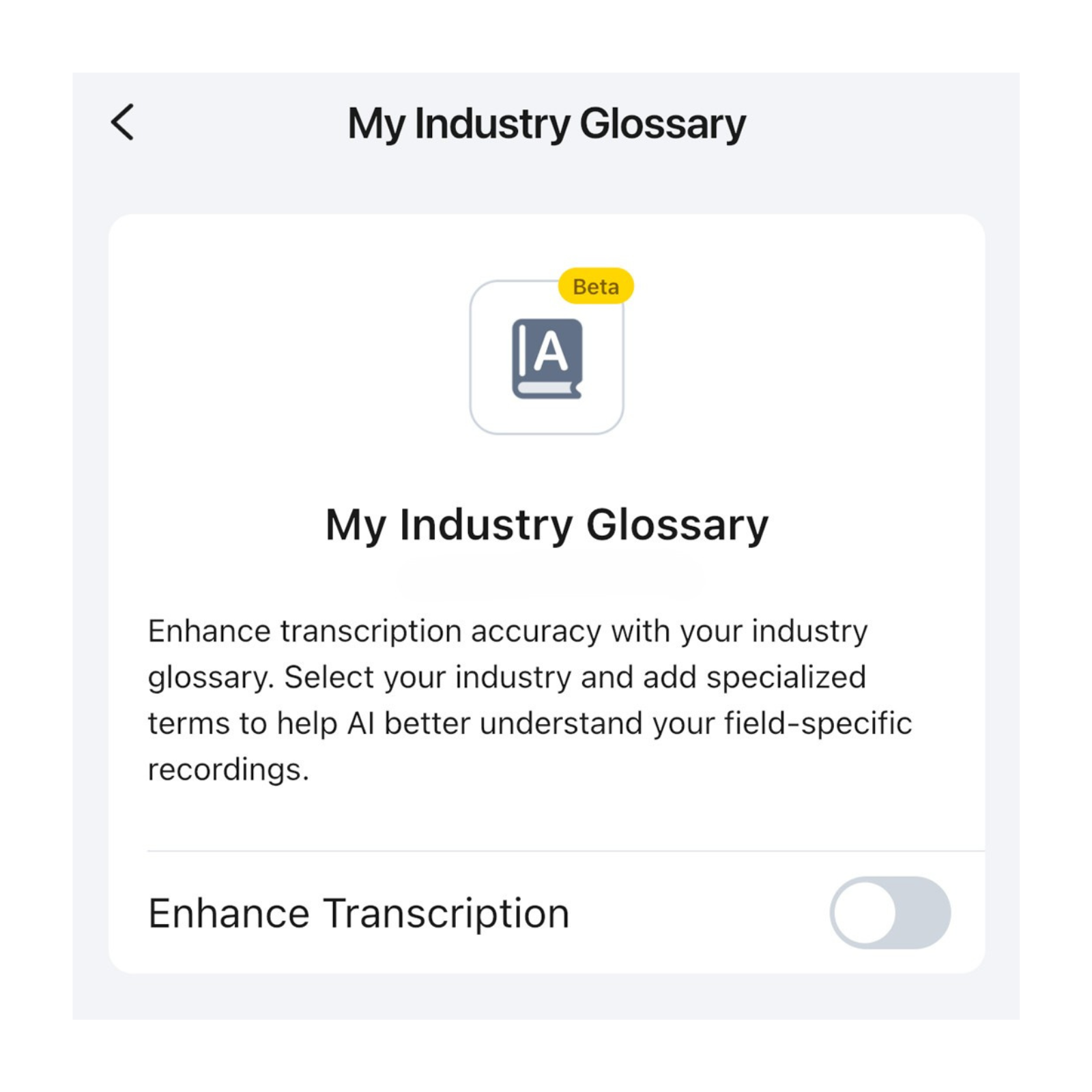The width and height of the screenshot is (1092, 1092).
Task: Click the book icon's bottom page edge
Action: (546, 389)
